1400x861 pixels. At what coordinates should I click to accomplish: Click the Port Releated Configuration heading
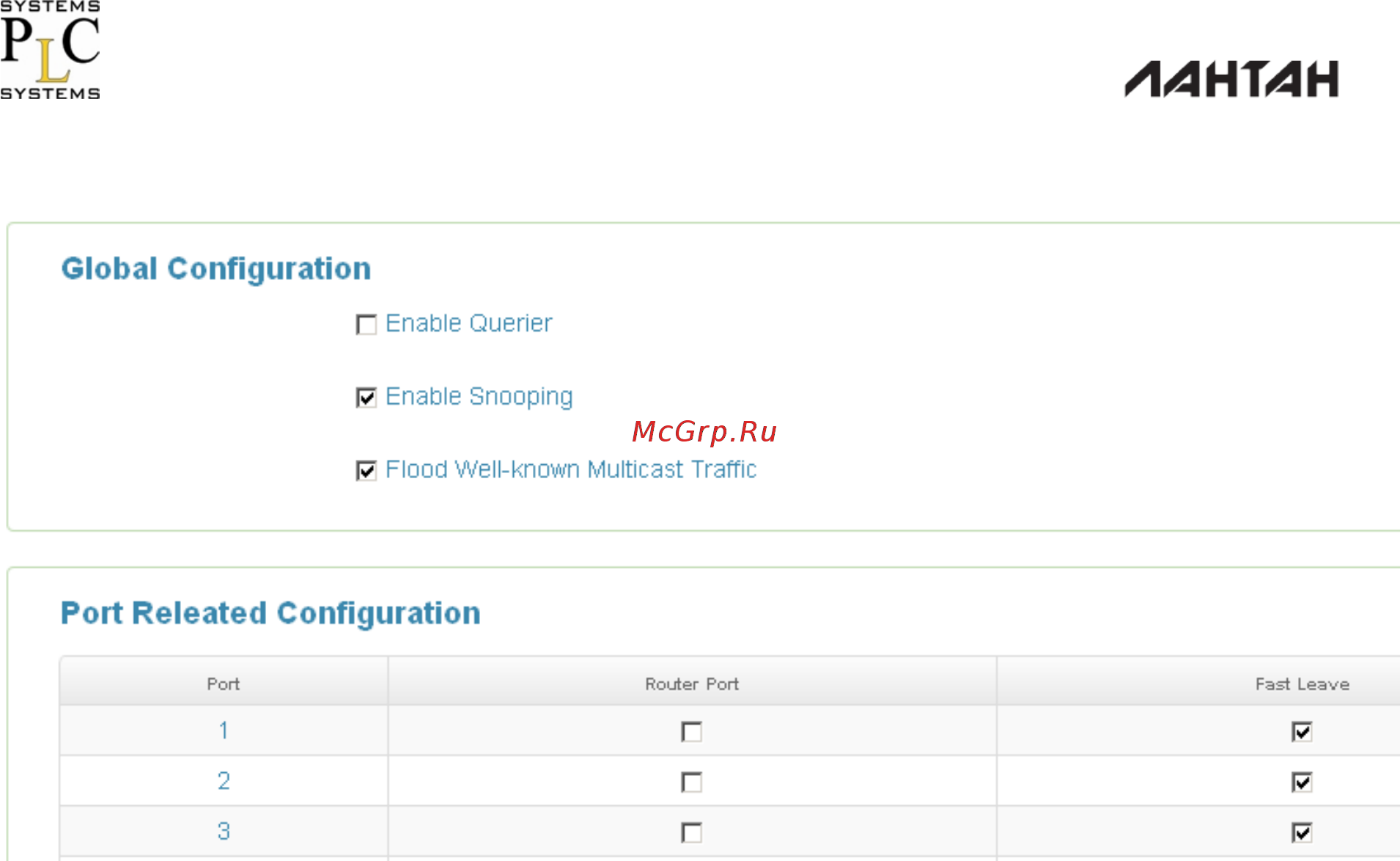click(x=270, y=613)
